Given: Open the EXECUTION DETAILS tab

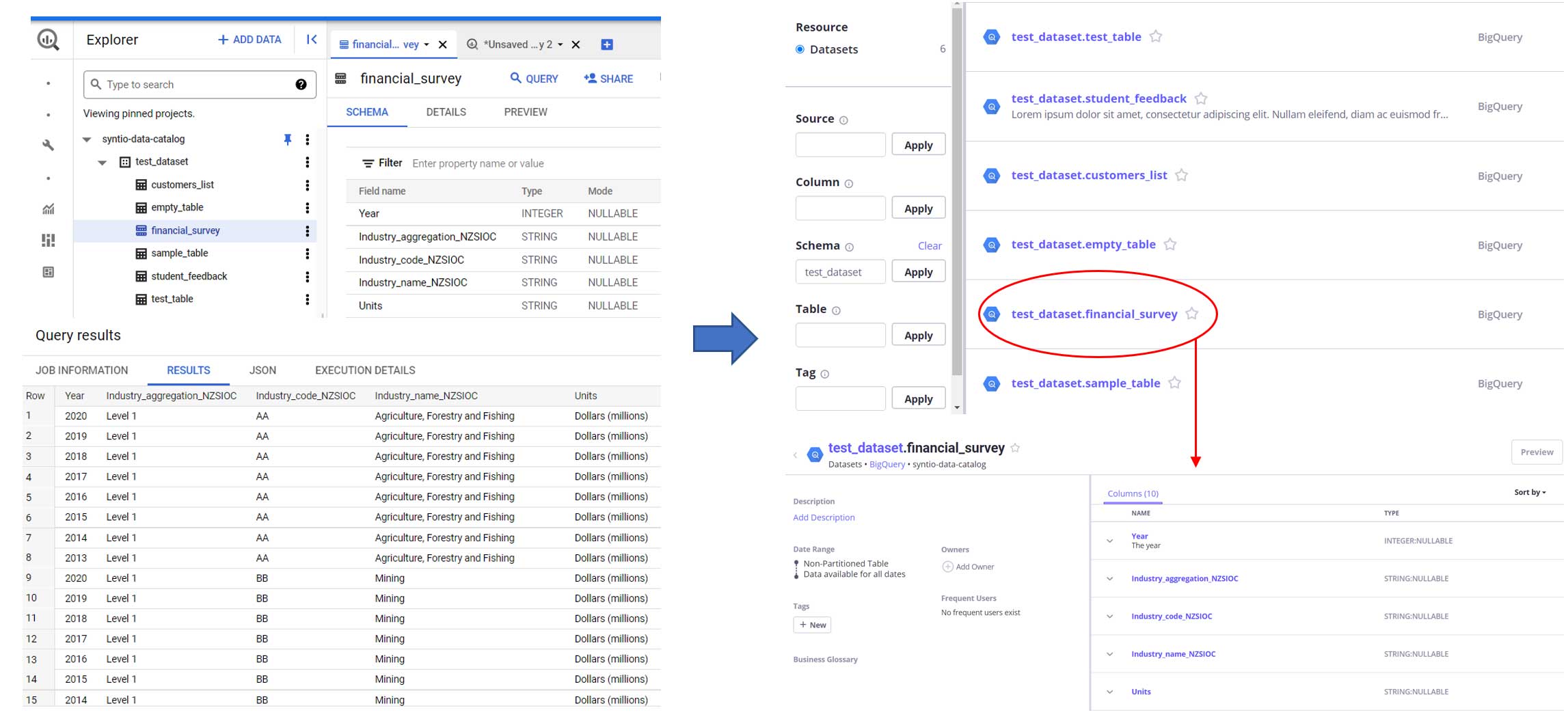Looking at the screenshot, I should pos(365,370).
